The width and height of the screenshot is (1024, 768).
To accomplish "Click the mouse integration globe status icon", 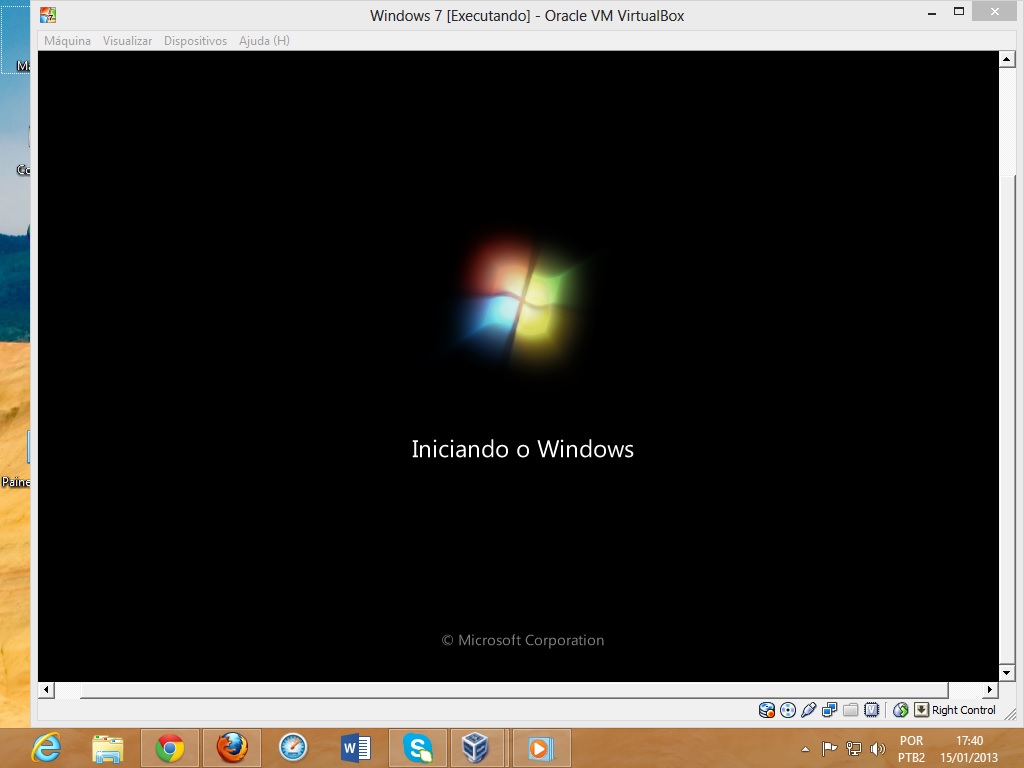I will pos(901,710).
